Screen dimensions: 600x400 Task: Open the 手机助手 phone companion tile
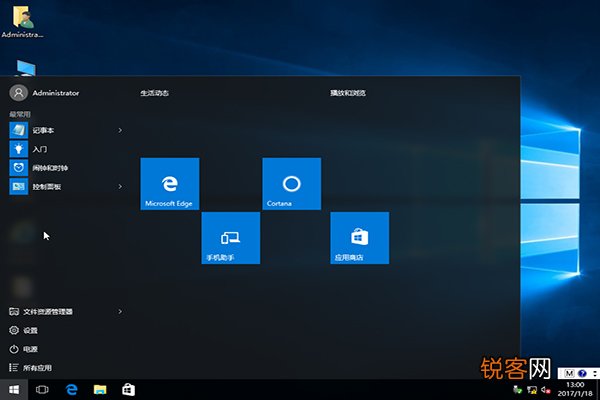tap(230, 237)
